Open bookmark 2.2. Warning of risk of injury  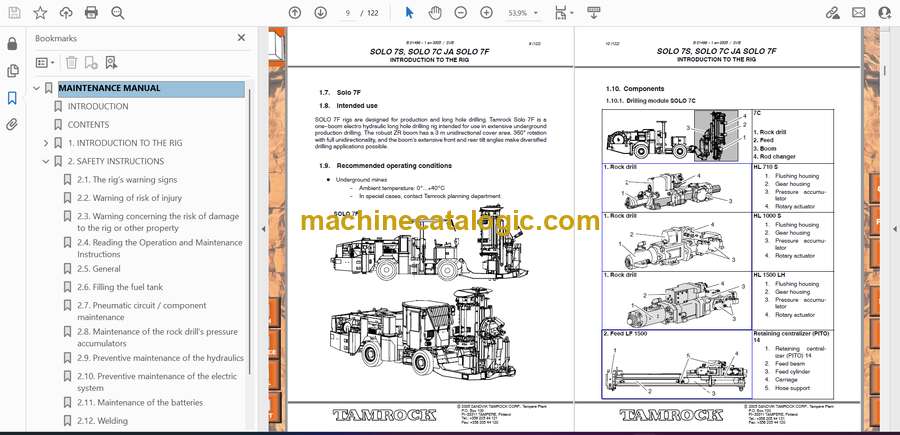click(x=130, y=198)
